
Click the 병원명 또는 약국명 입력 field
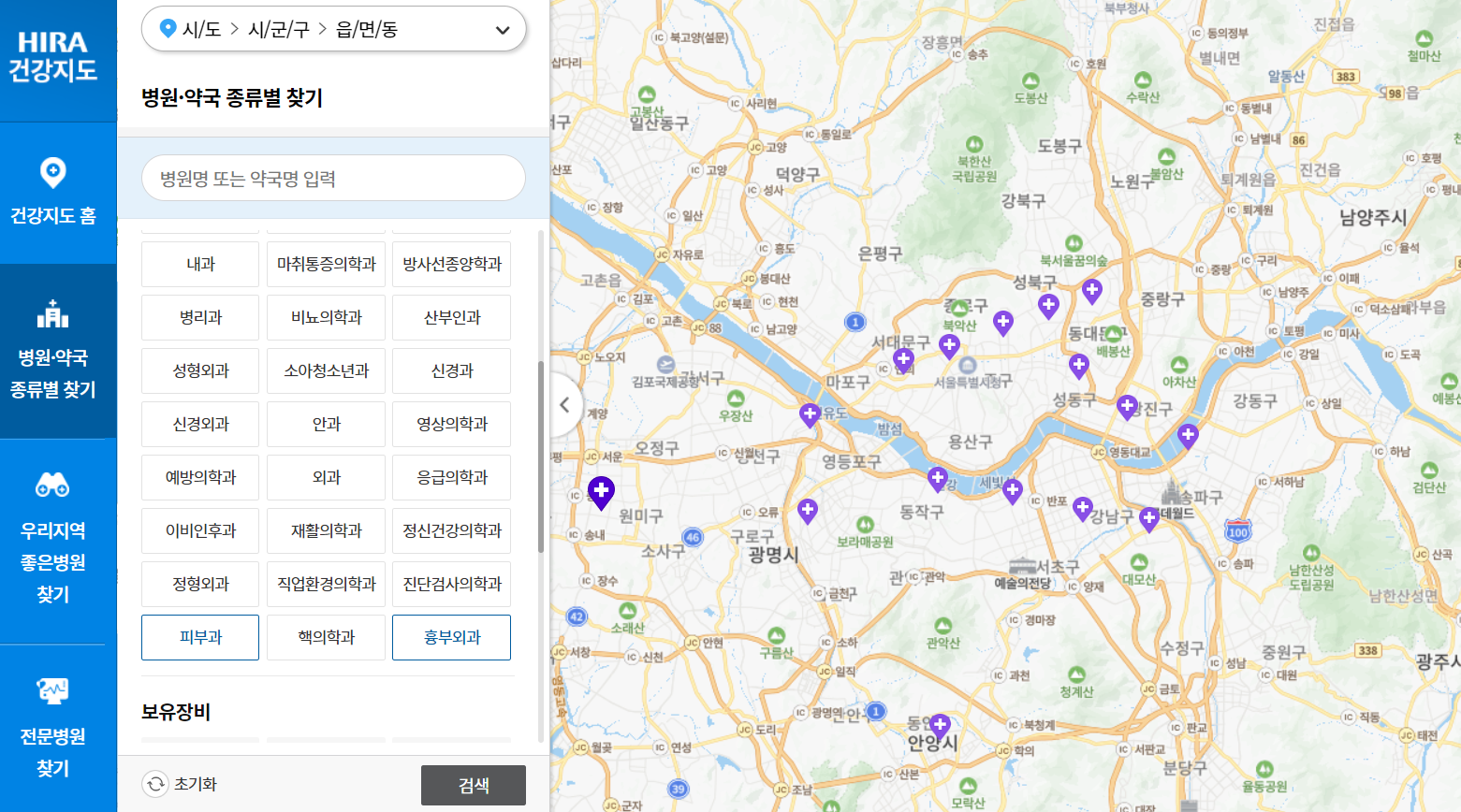click(333, 178)
